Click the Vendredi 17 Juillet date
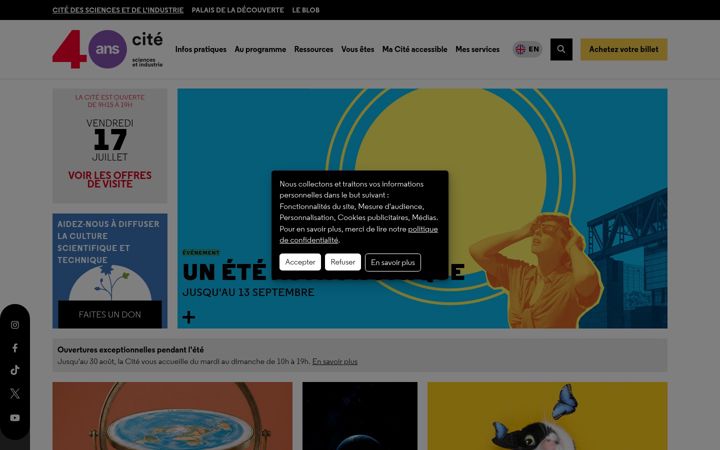The width and height of the screenshot is (720, 450). coord(110,140)
